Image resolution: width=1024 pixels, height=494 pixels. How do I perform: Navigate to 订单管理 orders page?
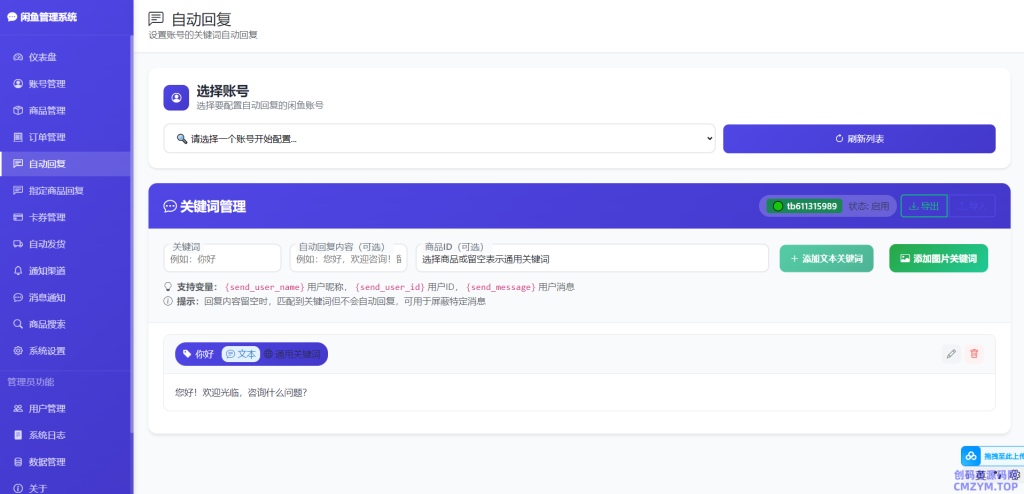(x=46, y=137)
